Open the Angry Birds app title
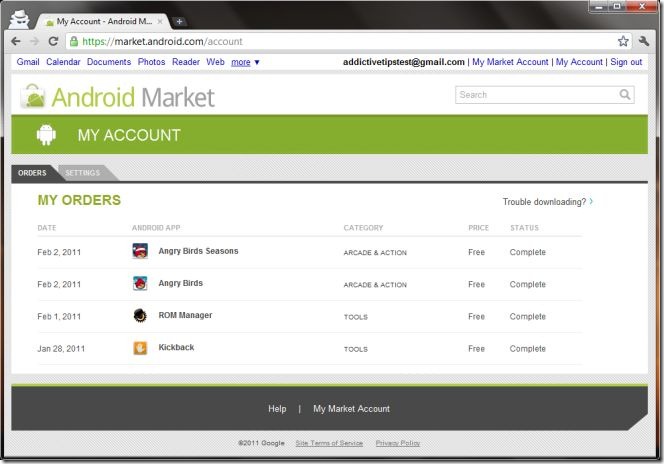The image size is (664, 464). [180, 283]
